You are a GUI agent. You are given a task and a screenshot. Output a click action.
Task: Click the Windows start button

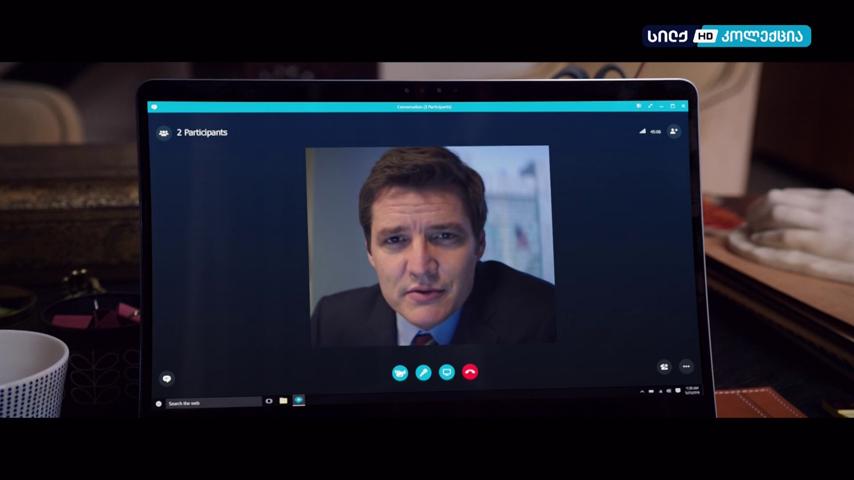158,404
